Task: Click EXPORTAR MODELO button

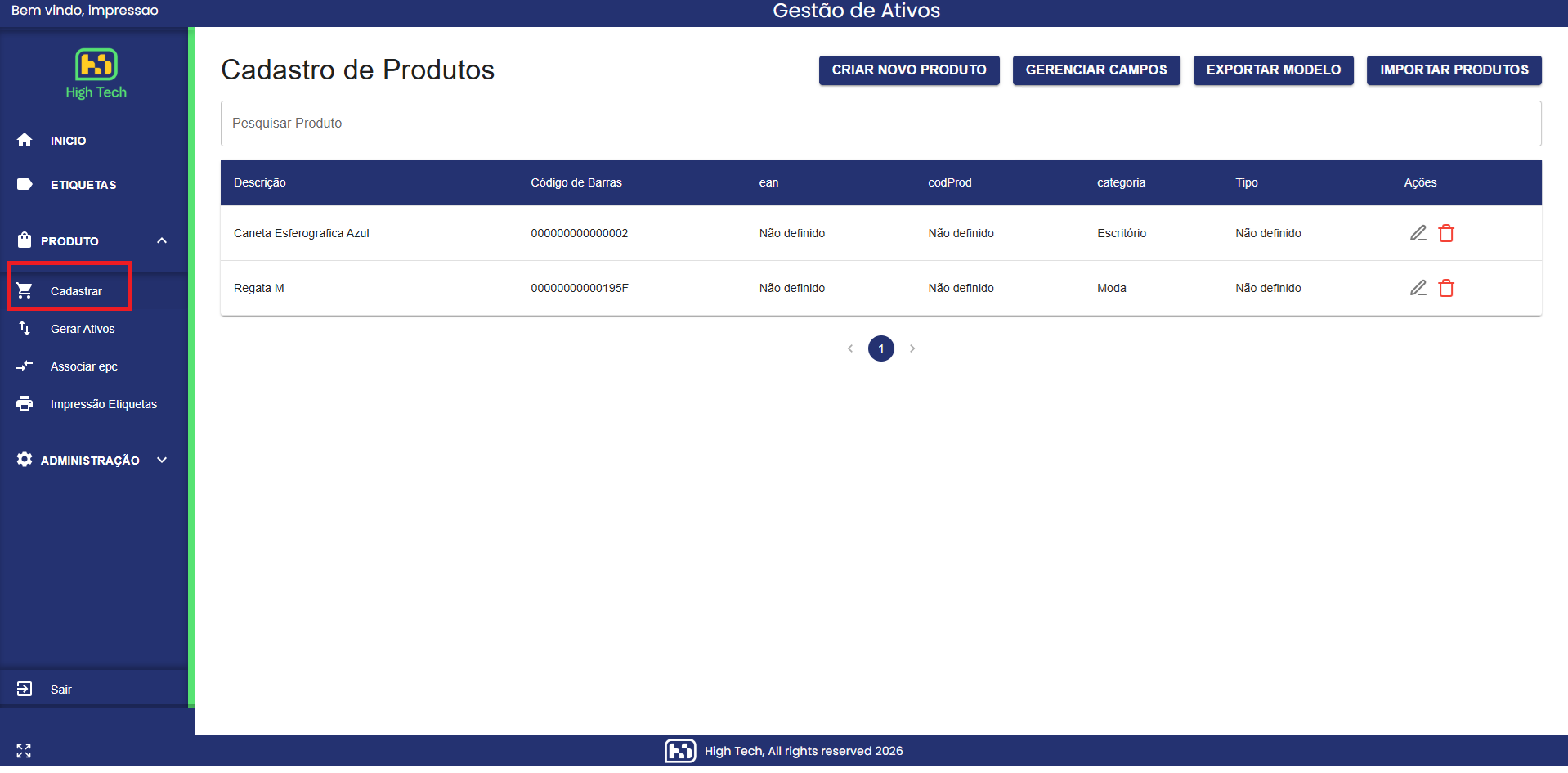Action: click(x=1274, y=70)
